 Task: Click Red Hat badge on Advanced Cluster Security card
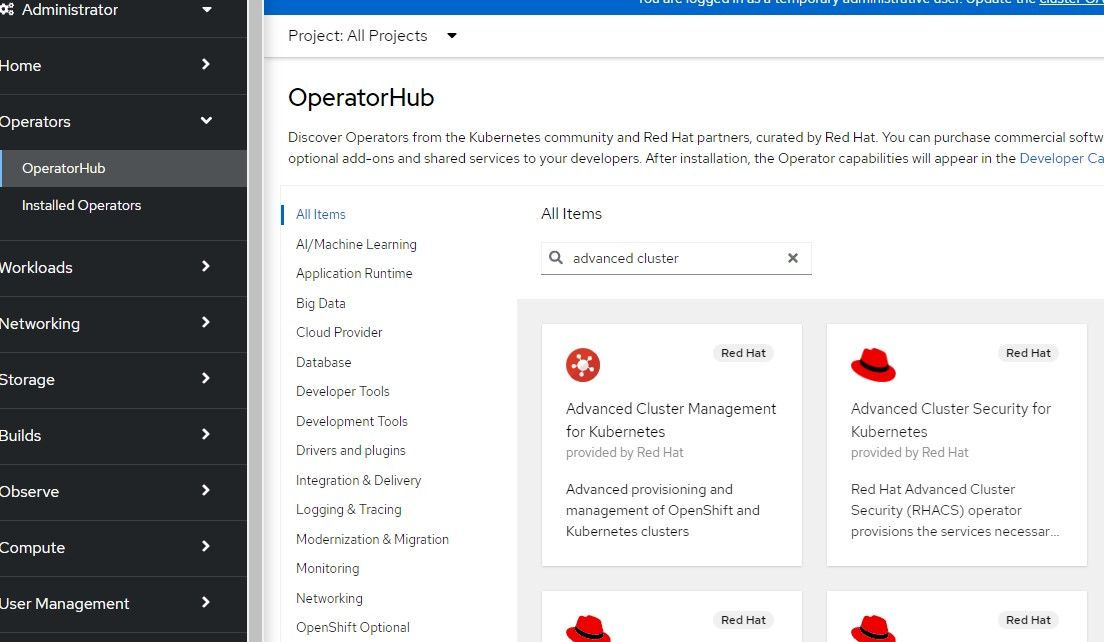click(1028, 353)
